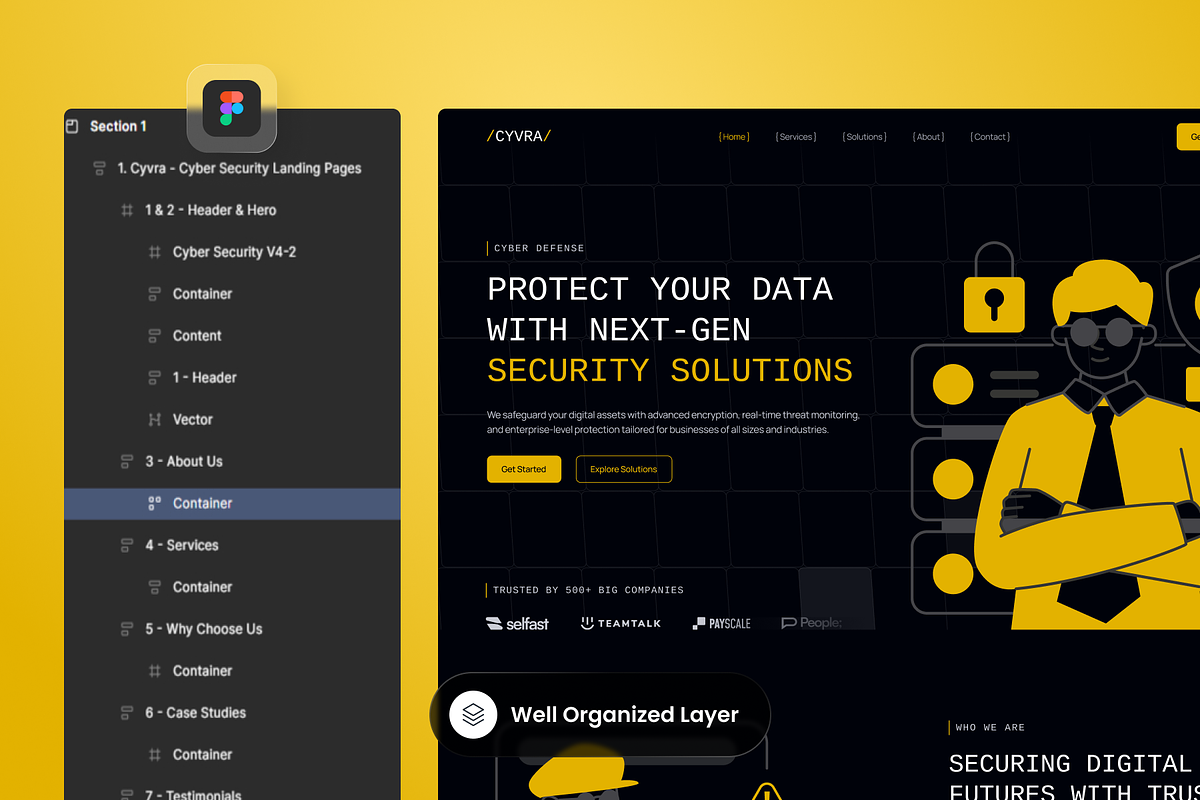Screen dimensions: 1200x800
Task: Select the 6 - Case Studies layer name
Action: click(196, 713)
